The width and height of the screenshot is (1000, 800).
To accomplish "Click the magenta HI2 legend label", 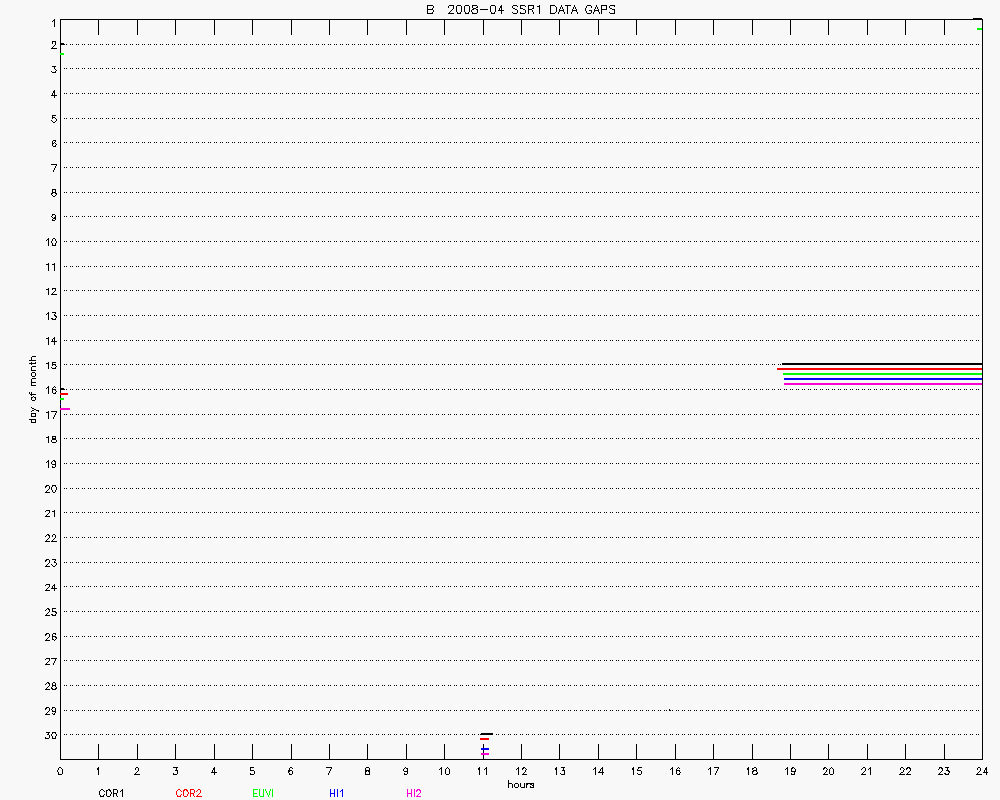I will [x=413, y=793].
